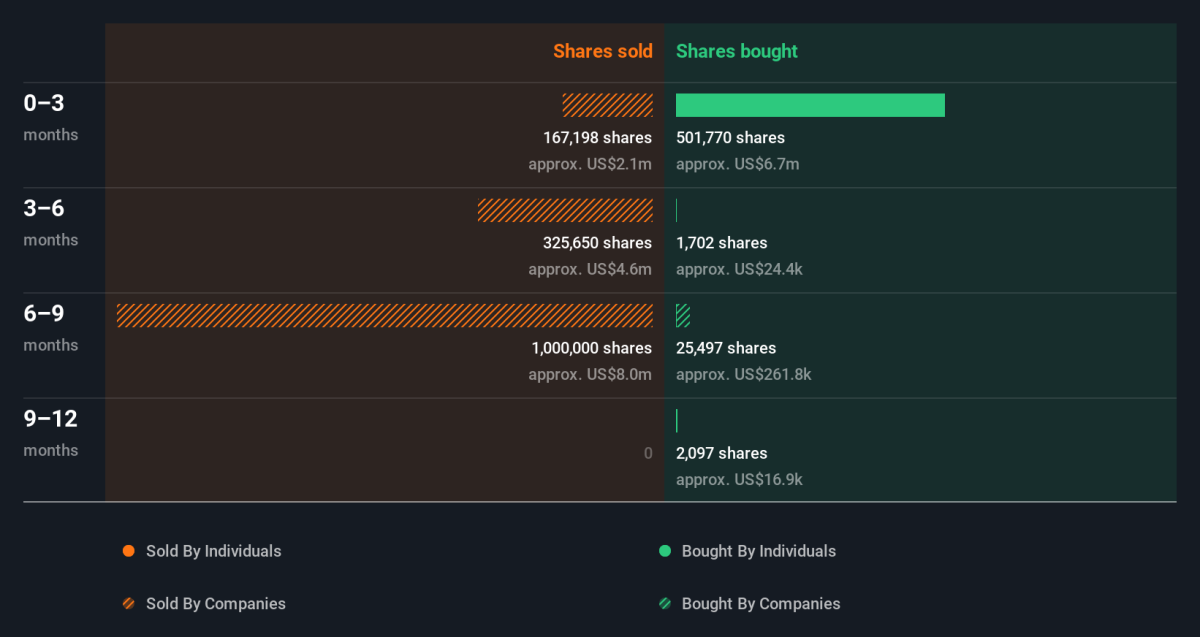
Task: Click the 1,000,000 shares sold value
Action: pos(591,348)
